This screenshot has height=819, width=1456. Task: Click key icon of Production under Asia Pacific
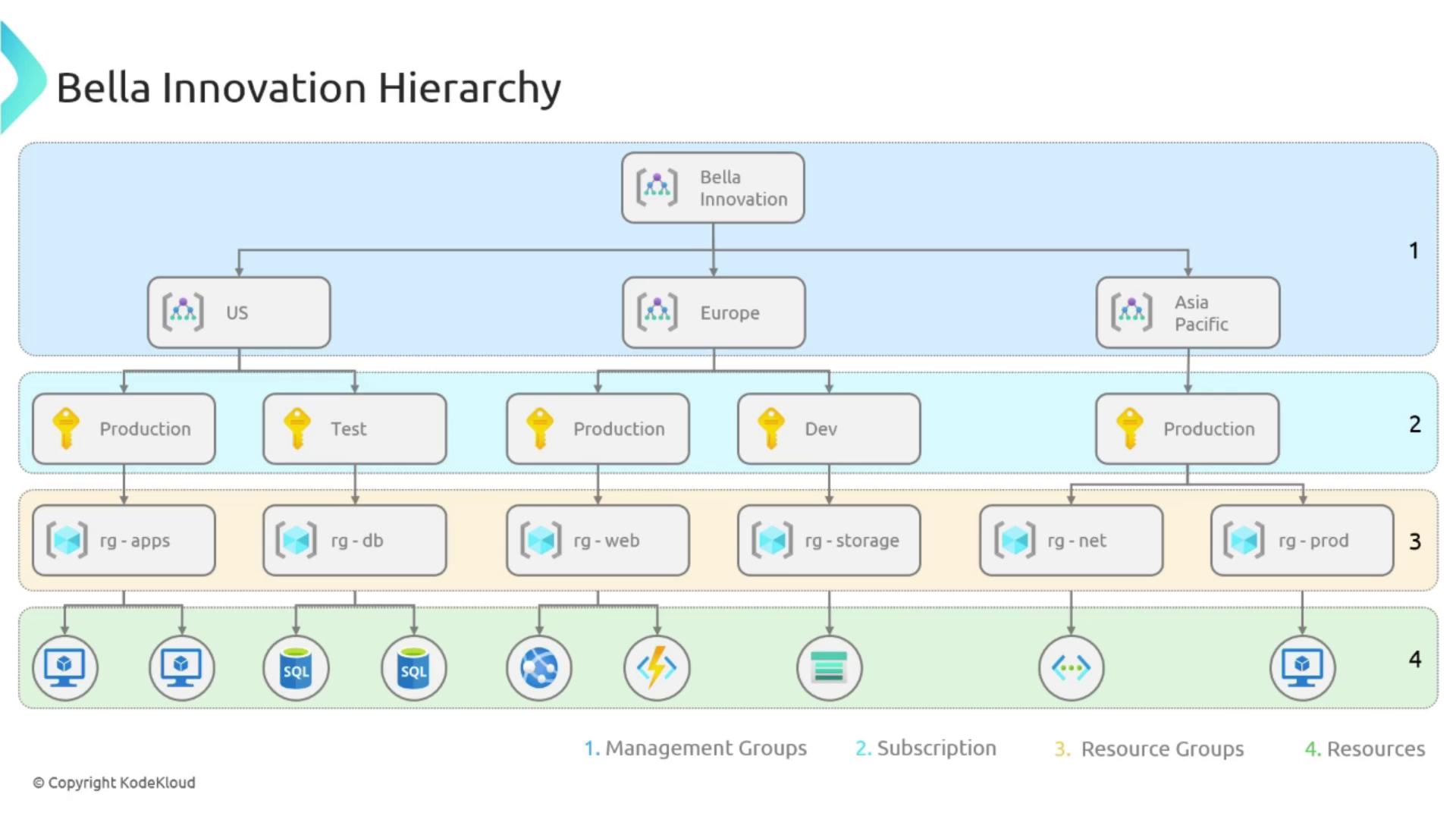(x=1130, y=428)
